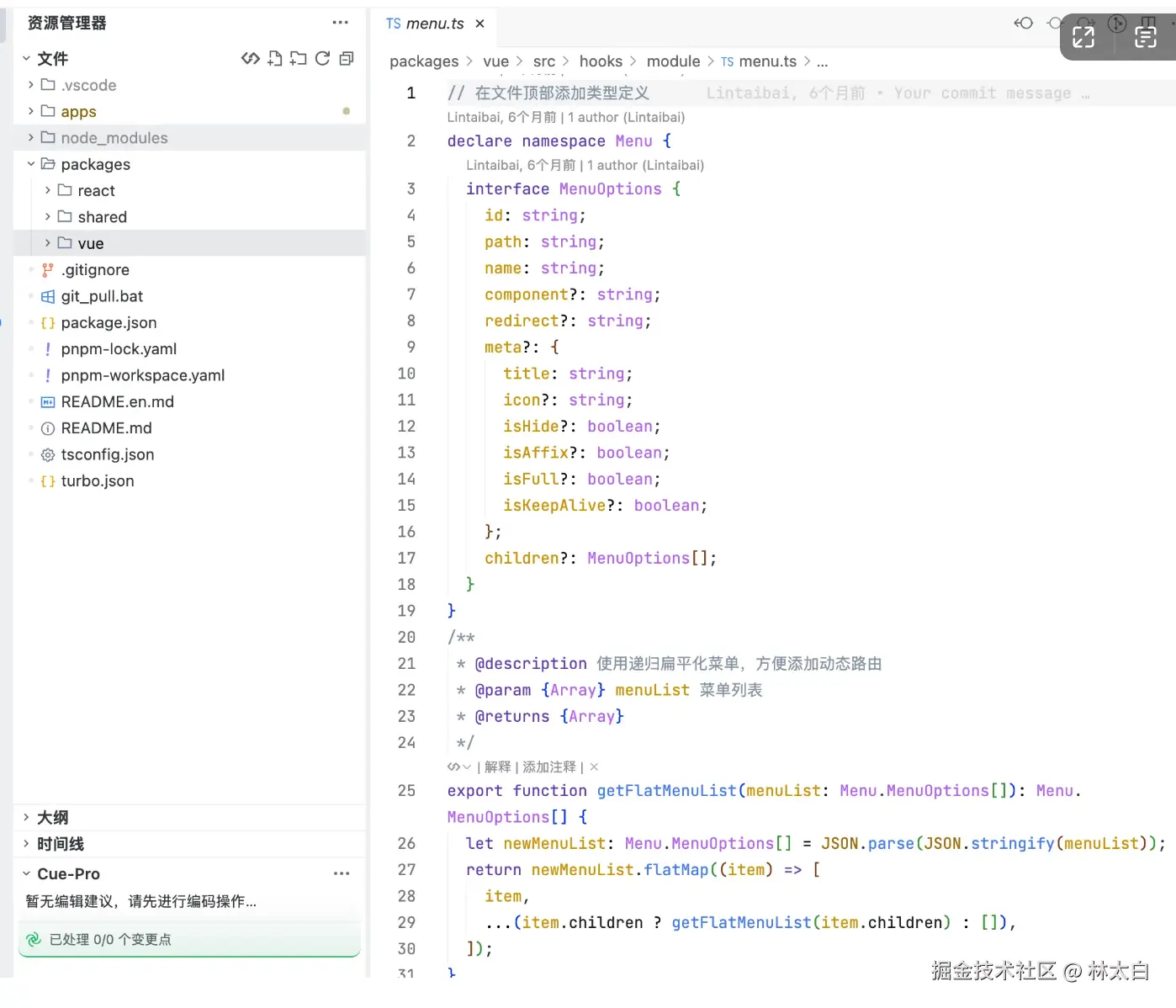Image resolution: width=1176 pixels, height=1008 pixels.
Task: Expand the vue folder
Action: click(48, 243)
